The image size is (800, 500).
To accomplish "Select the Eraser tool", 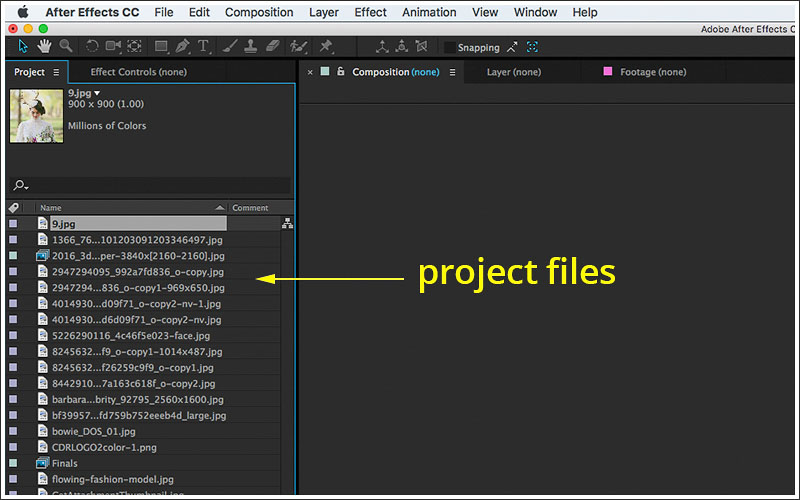I will [x=272, y=47].
